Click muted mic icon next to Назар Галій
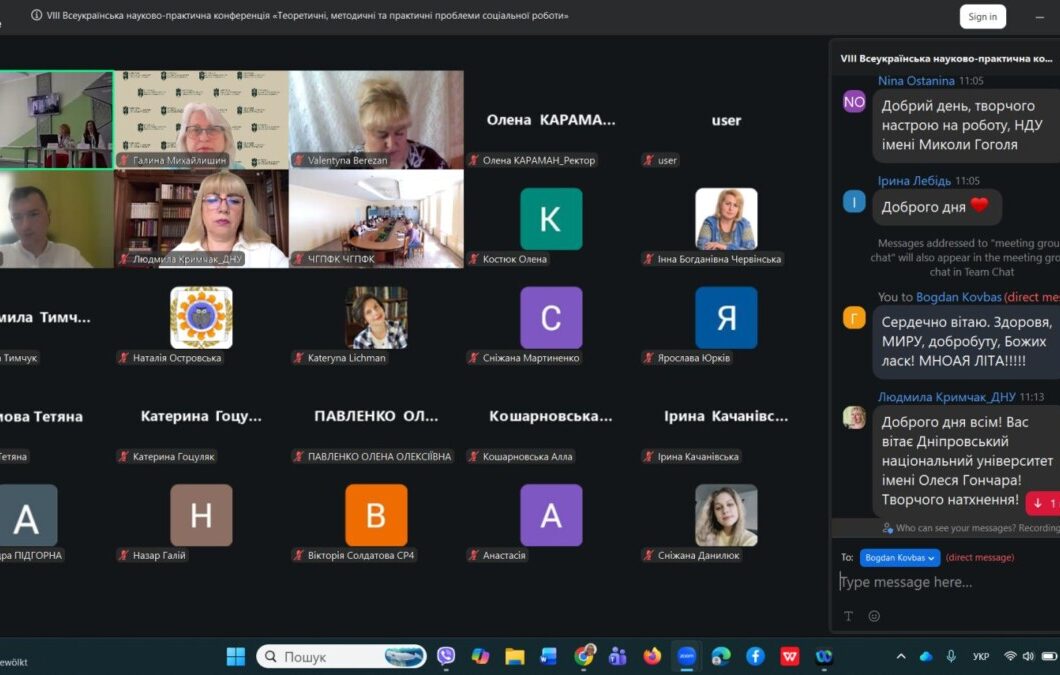Viewport: 1060px width, 675px height. tap(124, 555)
